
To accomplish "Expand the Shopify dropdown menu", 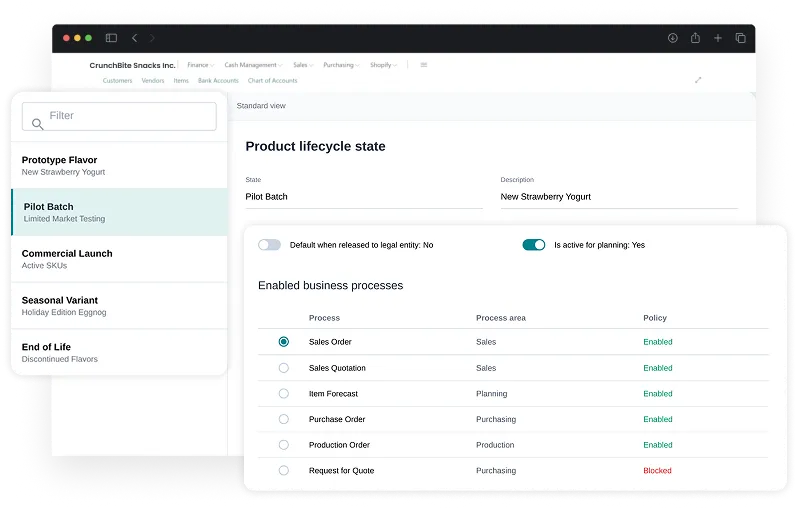I will (x=384, y=65).
